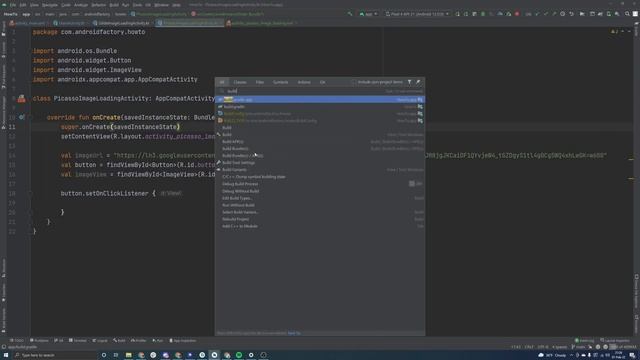Click the user account icon in toolbar
The image size is (640, 360).
pyautogui.click(x=635, y=14)
